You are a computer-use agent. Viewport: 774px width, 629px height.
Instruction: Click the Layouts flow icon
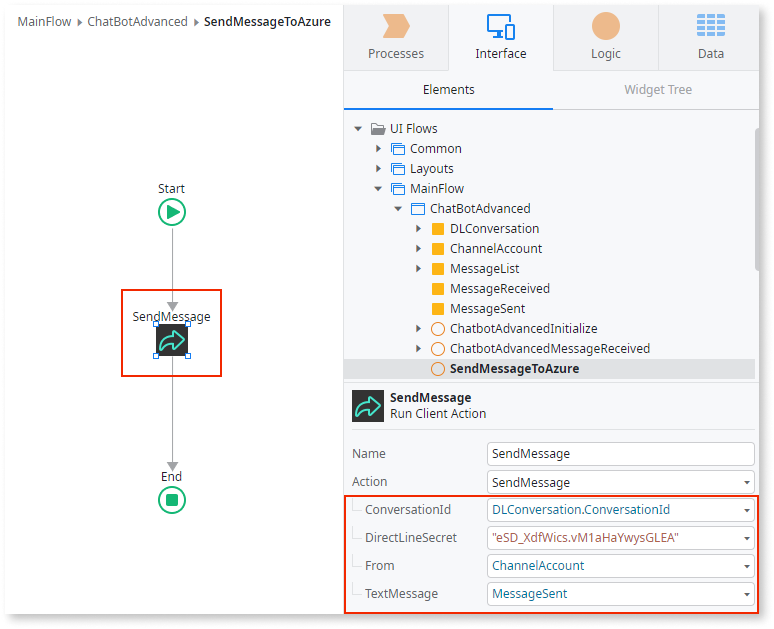tap(398, 169)
